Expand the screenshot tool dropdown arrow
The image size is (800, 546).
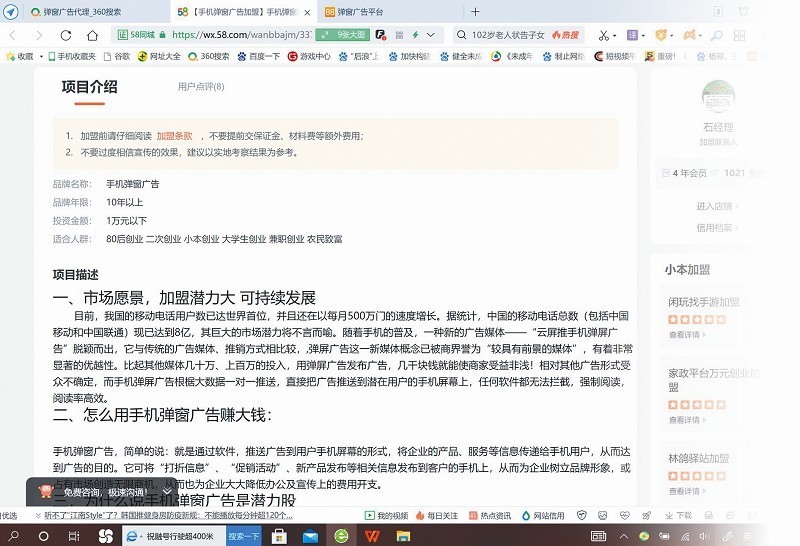[x=615, y=36]
